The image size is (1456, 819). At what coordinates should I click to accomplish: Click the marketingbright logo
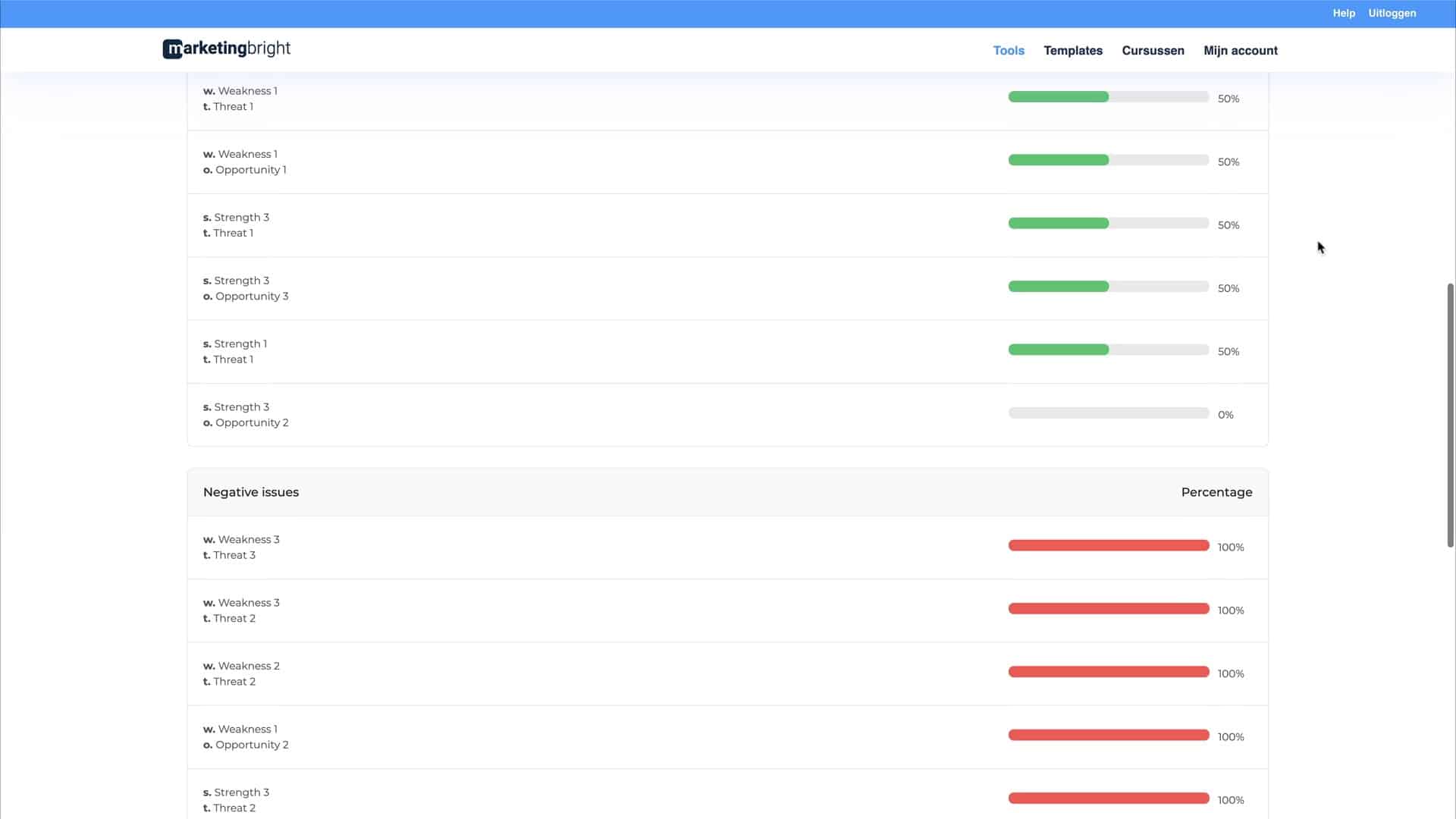(x=226, y=49)
